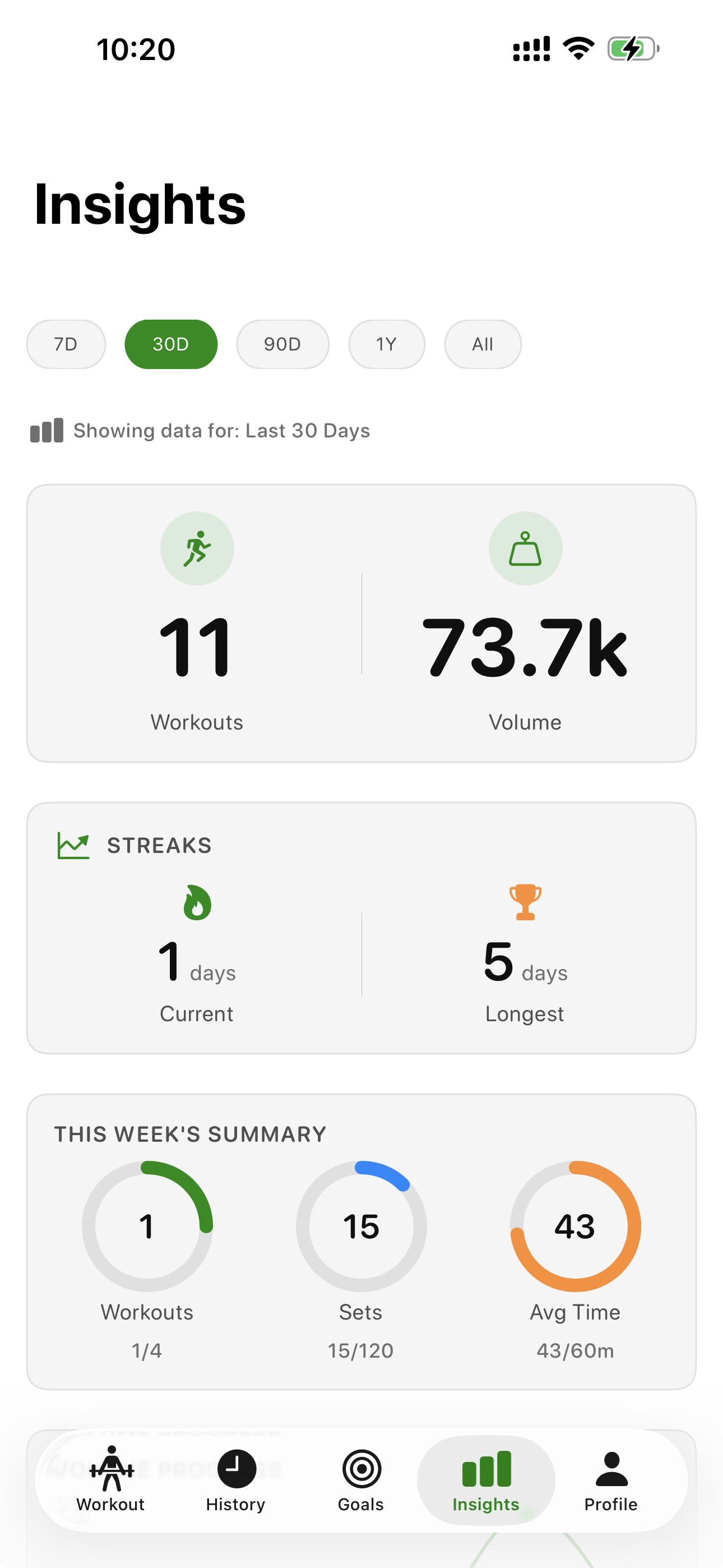Tap the battery charging status icon

pos(633,49)
